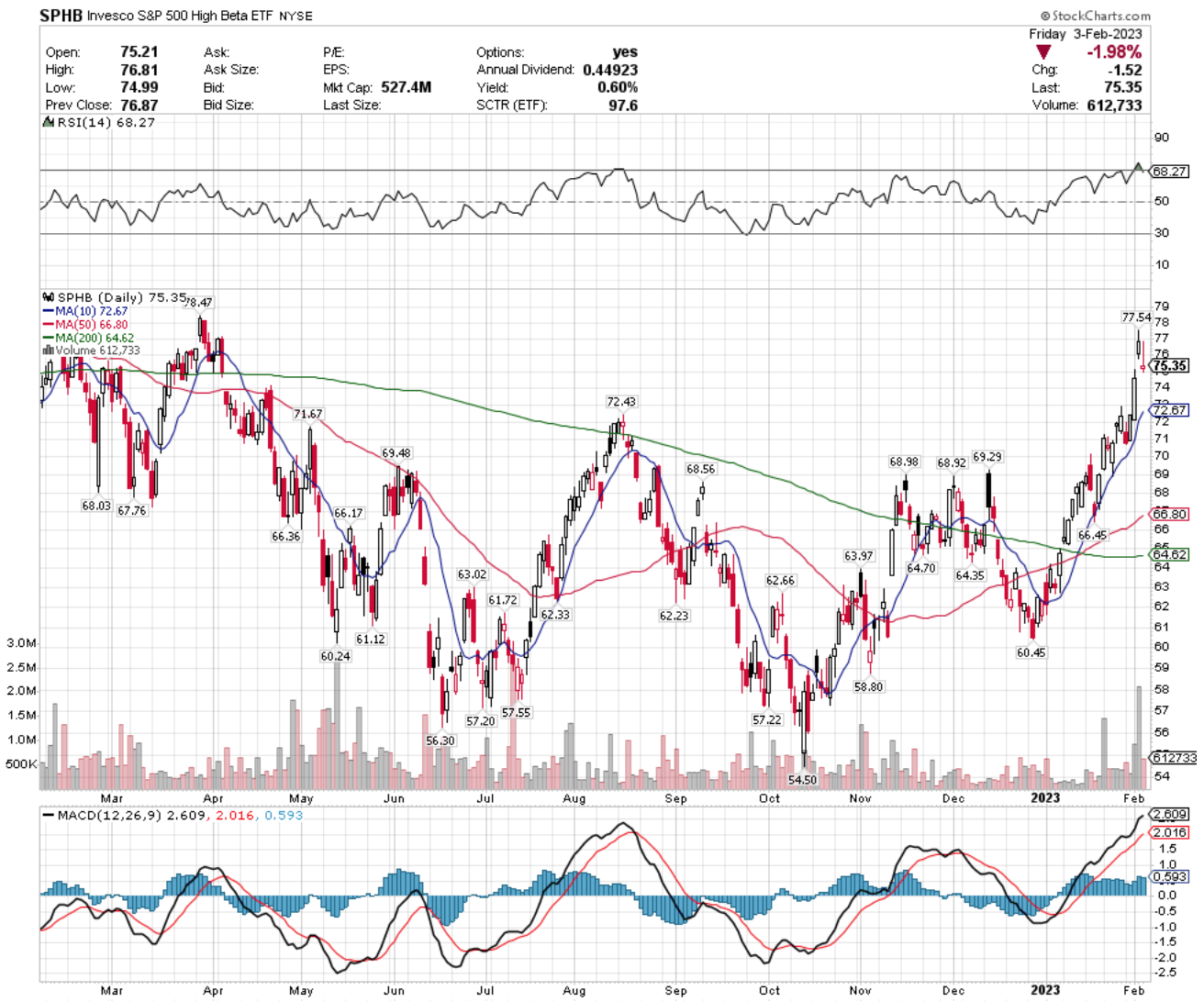Screen dimensions: 1204x1002
Task: Click the boxed MACD histogram 0.593 label
Action: 1170,876
